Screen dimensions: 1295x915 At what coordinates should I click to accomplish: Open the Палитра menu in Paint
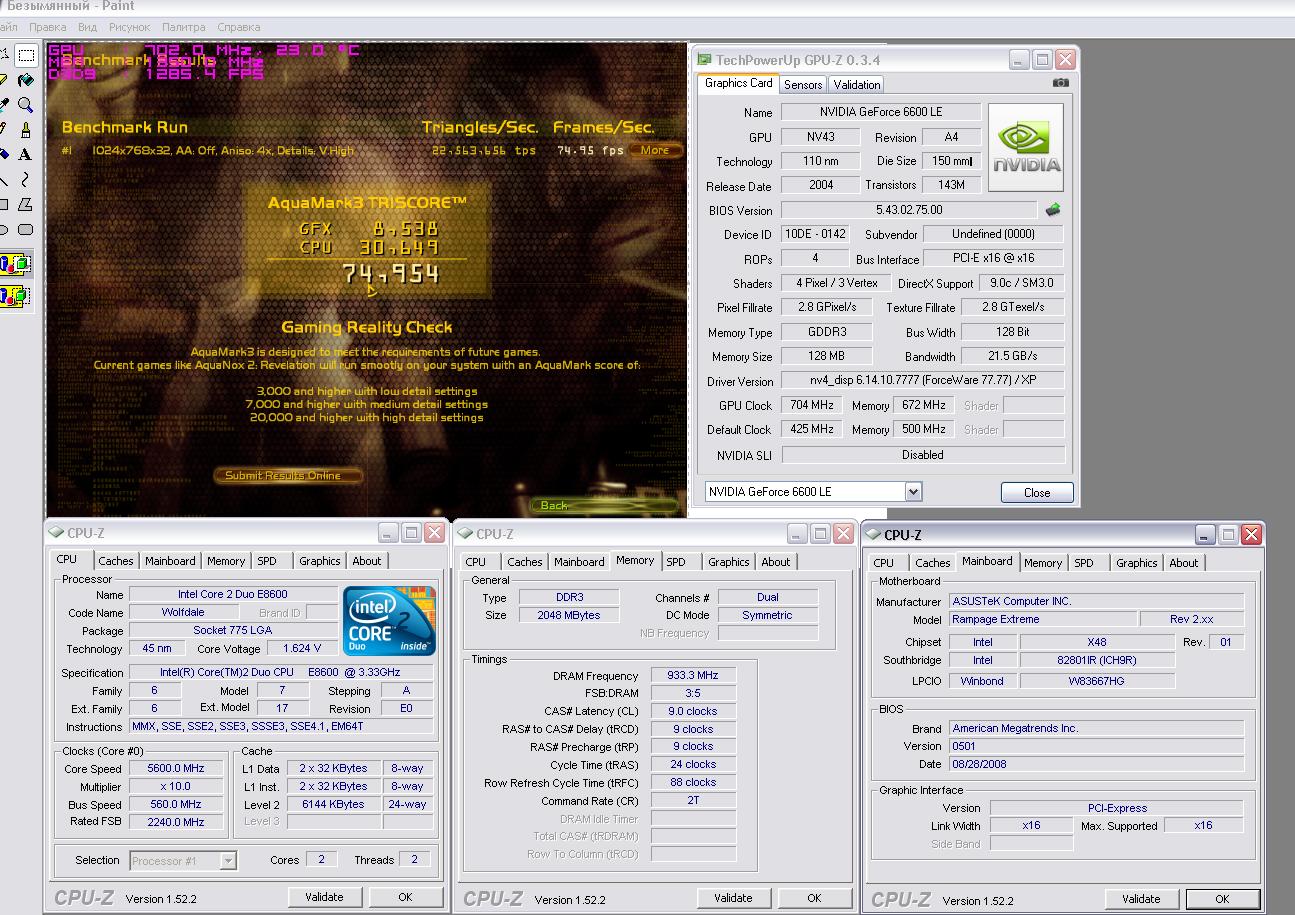[184, 27]
